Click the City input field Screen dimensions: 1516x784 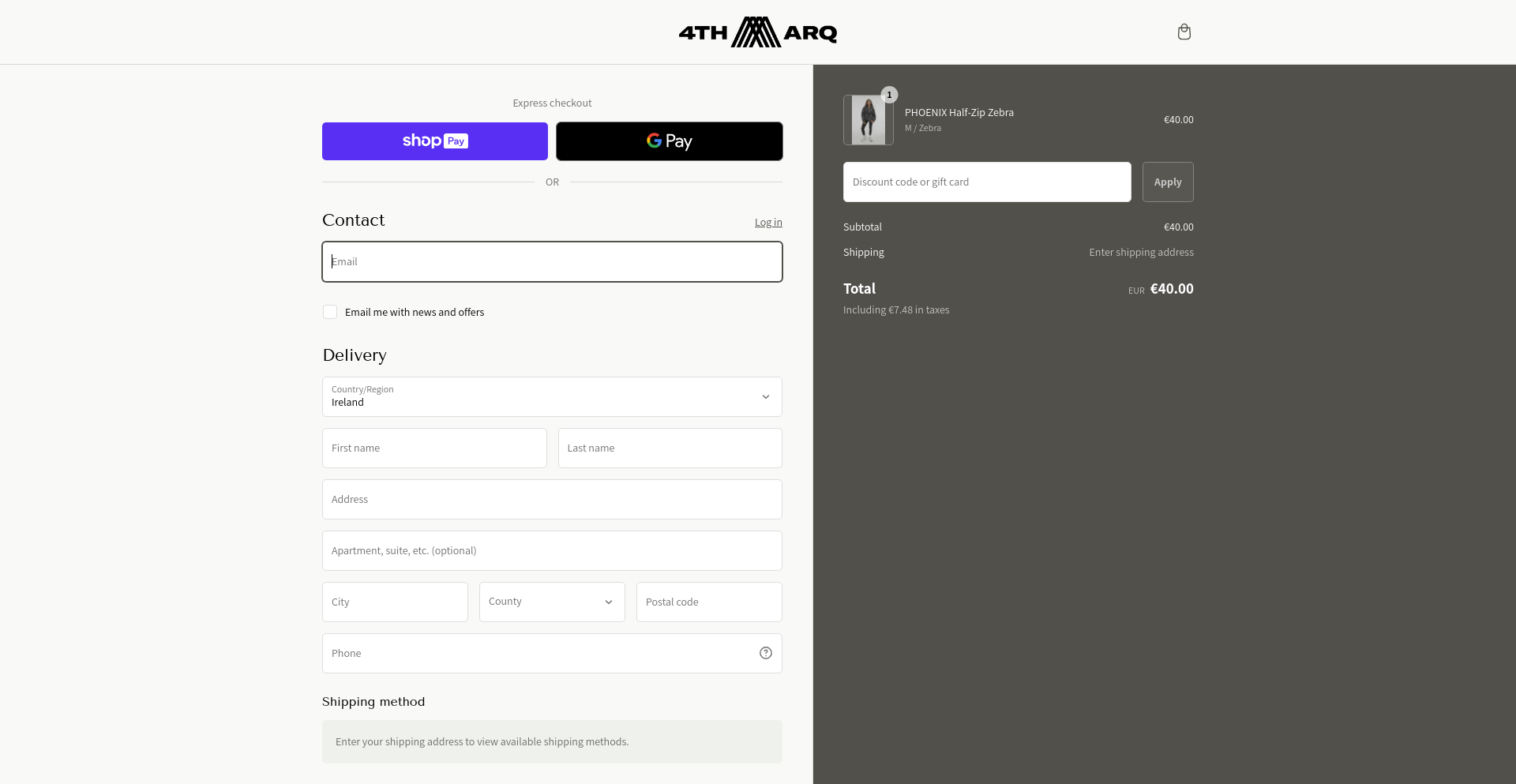tap(395, 602)
